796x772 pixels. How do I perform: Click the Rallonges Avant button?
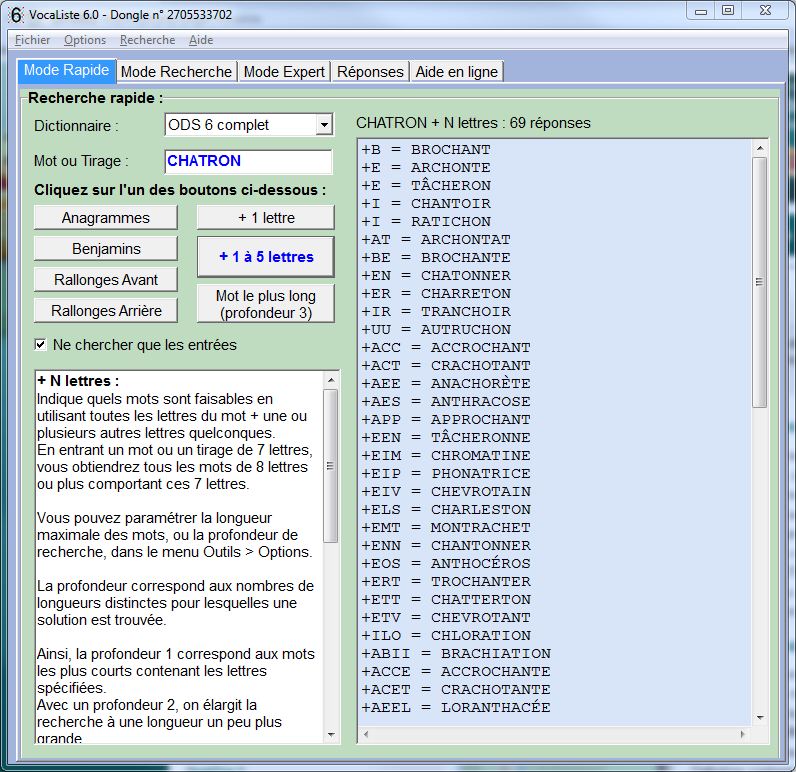(x=106, y=280)
